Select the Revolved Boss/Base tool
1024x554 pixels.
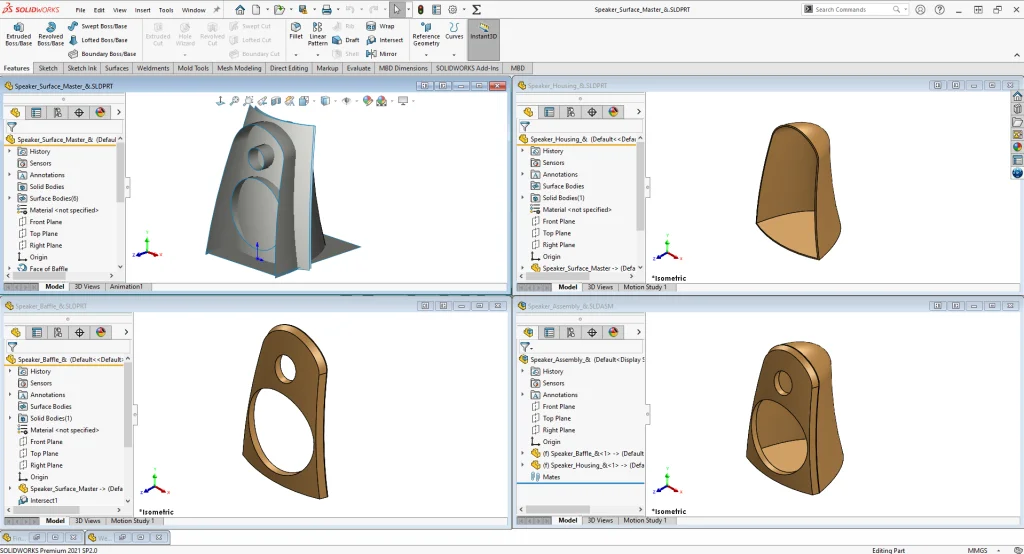[x=50, y=34]
